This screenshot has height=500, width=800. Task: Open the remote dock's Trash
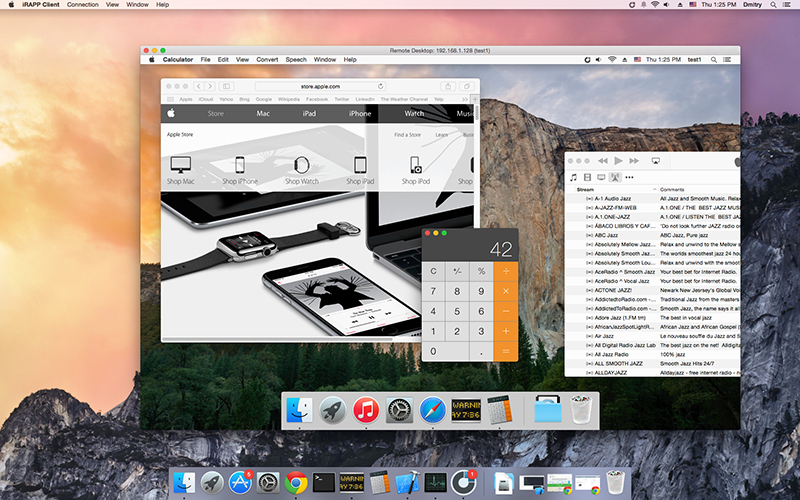click(581, 410)
